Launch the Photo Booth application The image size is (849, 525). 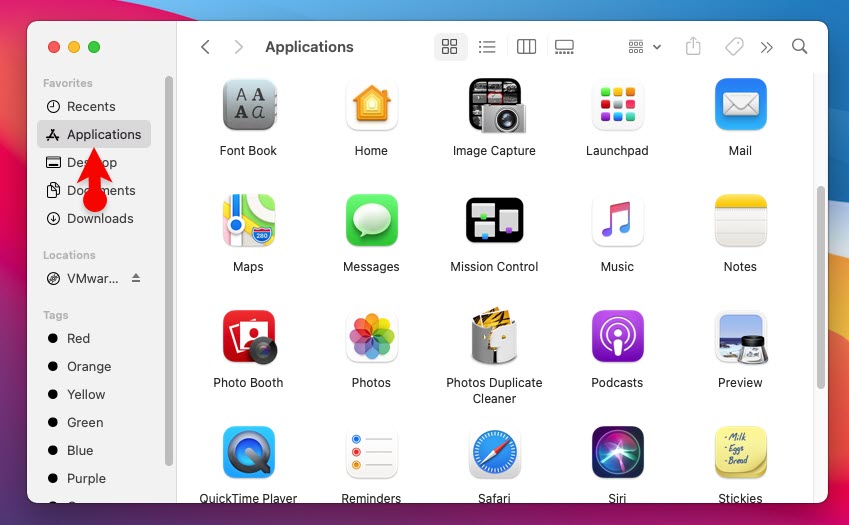(x=248, y=337)
